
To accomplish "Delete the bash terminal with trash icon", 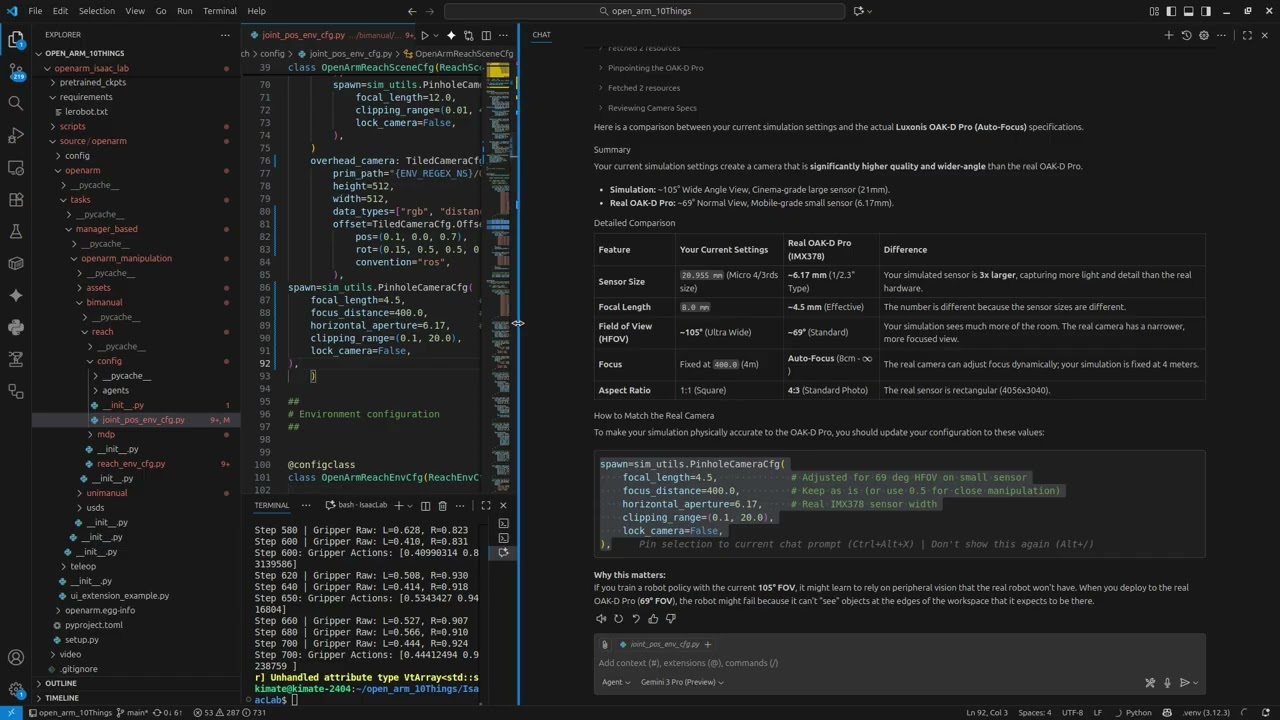I will coord(442,506).
